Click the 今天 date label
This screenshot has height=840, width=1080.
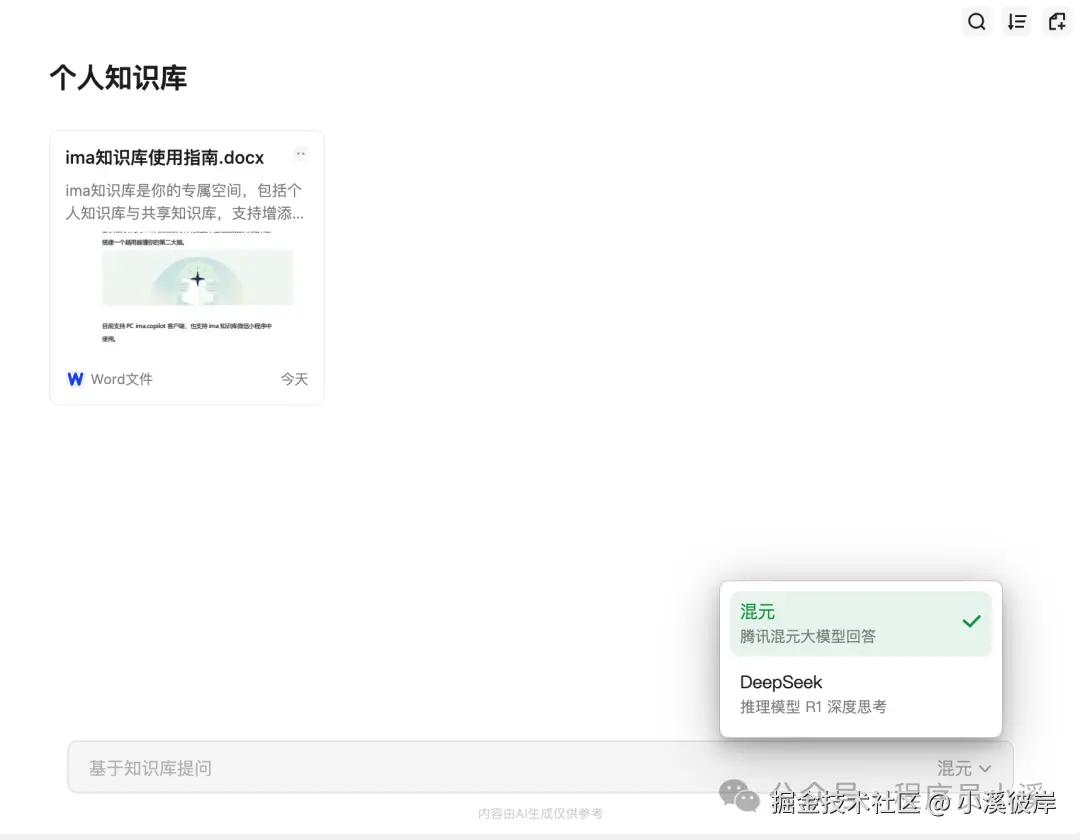(294, 379)
